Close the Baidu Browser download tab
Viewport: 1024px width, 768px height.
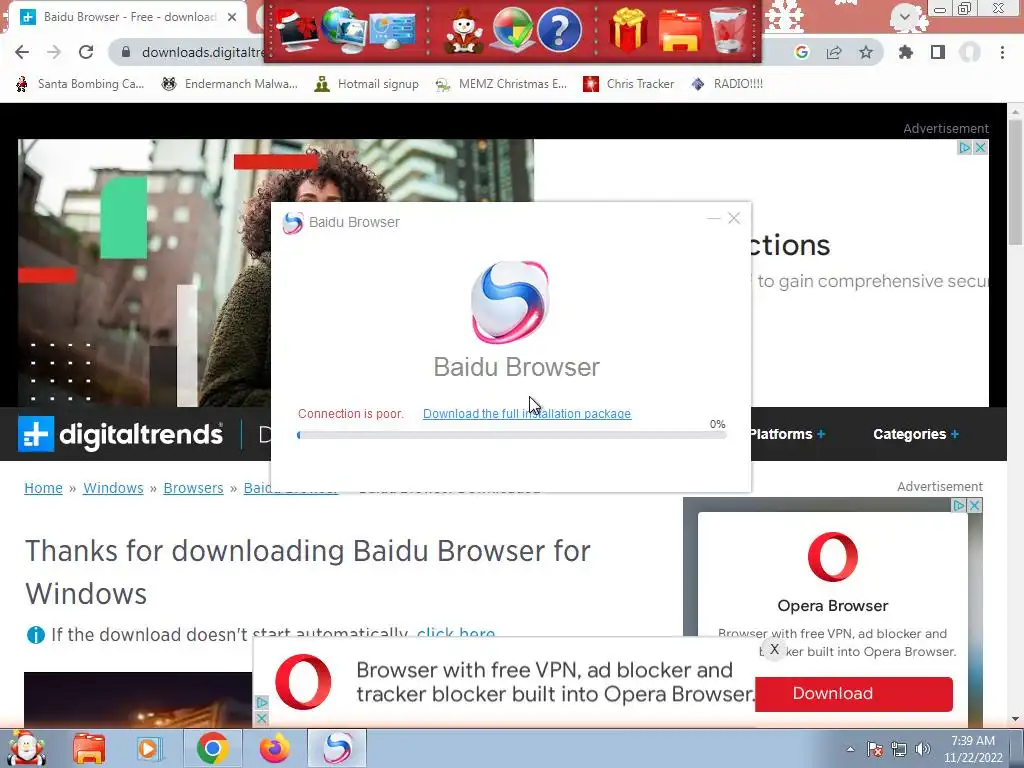[232, 17]
